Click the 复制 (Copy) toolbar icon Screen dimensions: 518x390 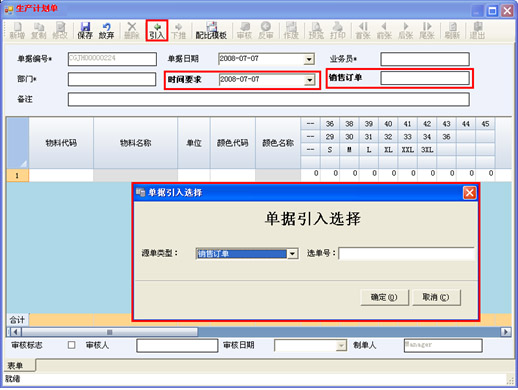tap(39, 31)
